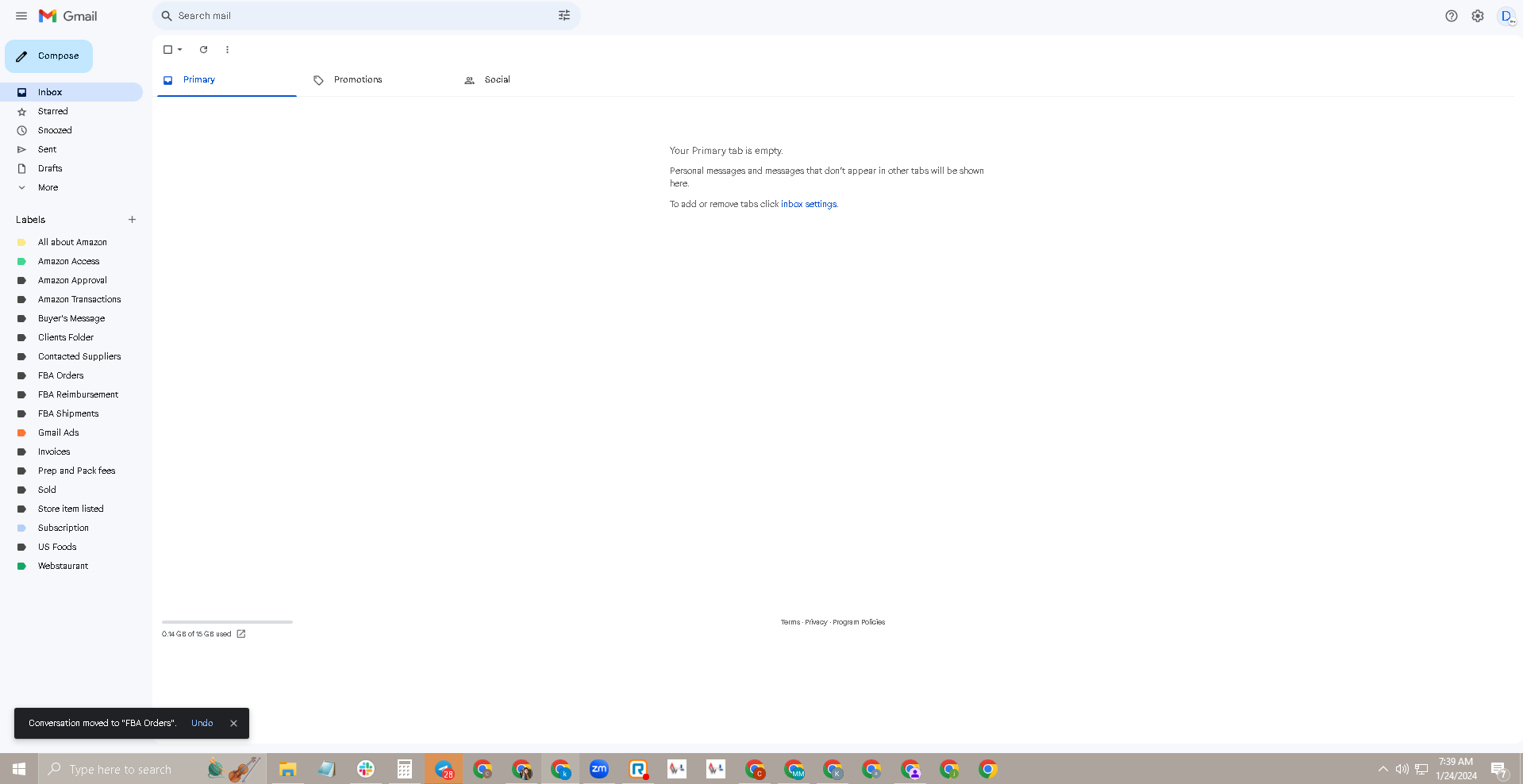Image resolution: width=1523 pixels, height=784 pixels.
Task: Open the Privacy link
Action: (x=816, y=622)
